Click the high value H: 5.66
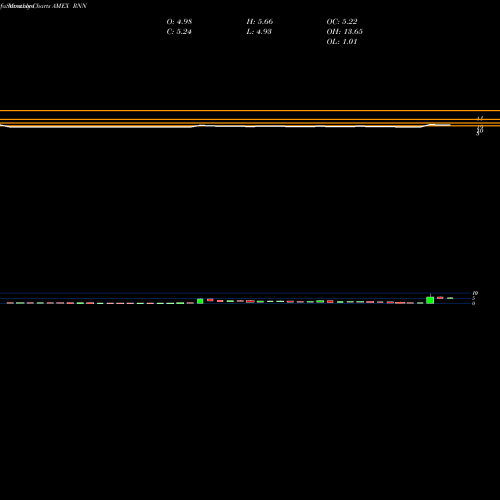The width and height of the screenshot is (500, 500). (x=260, y=22)
